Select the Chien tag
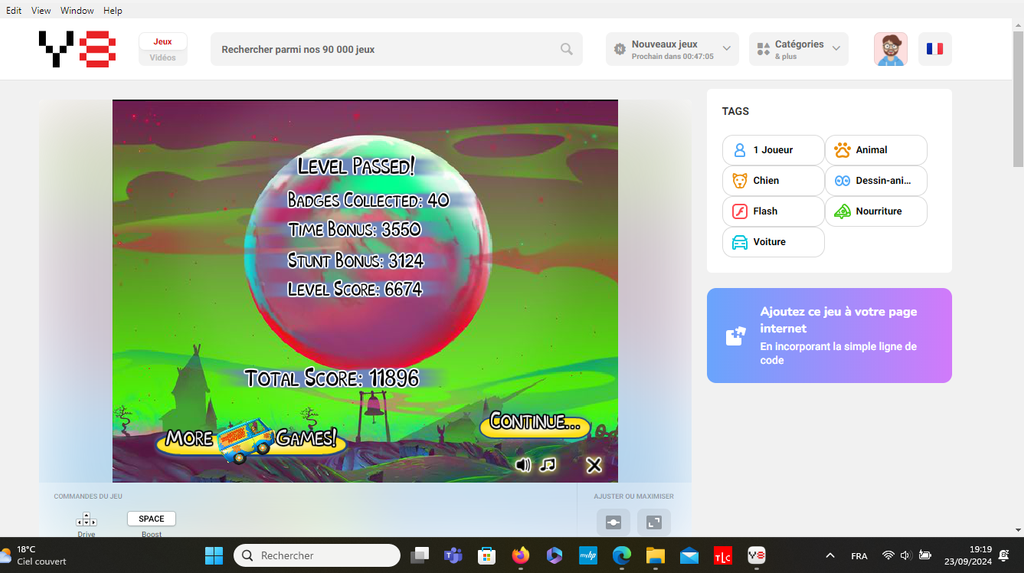Viewport: 1024px width, 573px height. click(773, 181)
